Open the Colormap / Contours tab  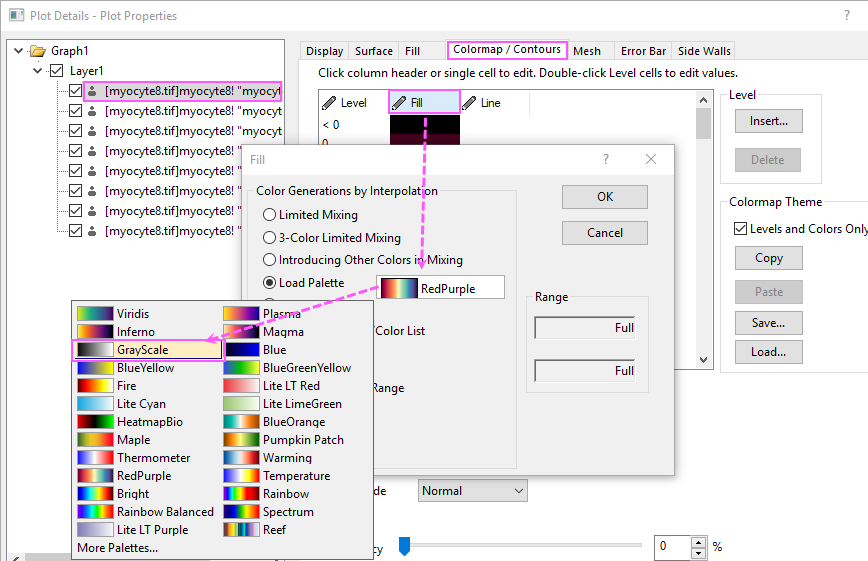tap(507, 49)
